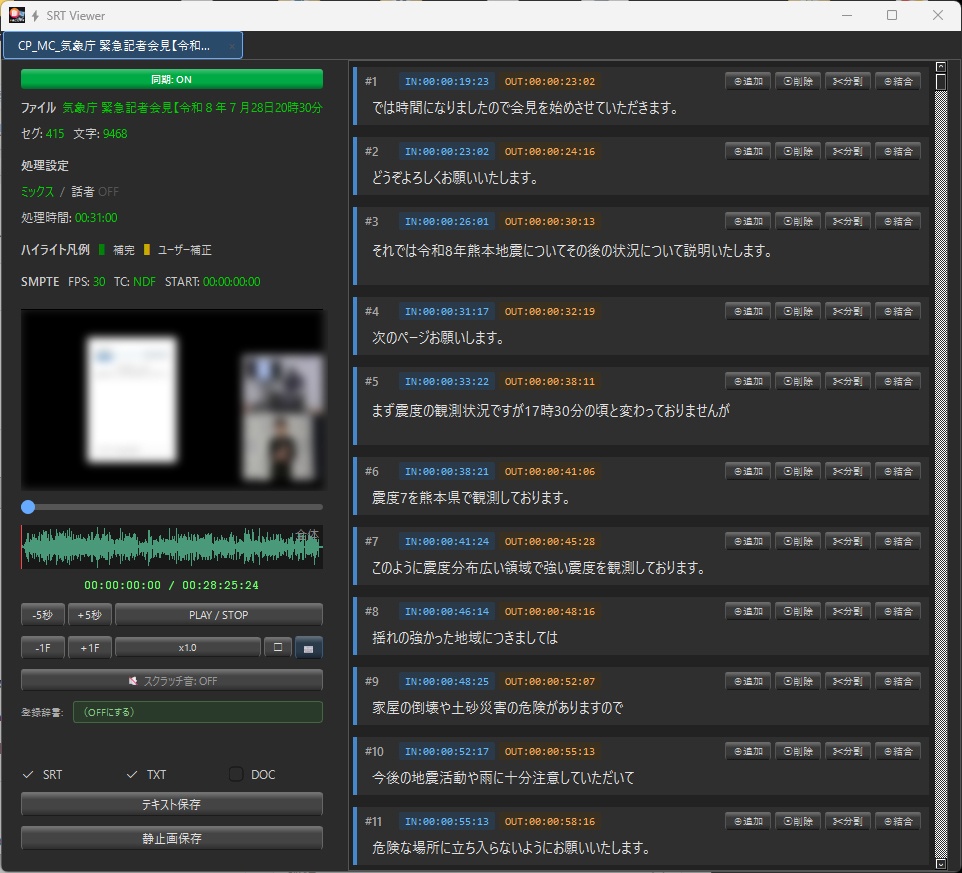This screenshot has height=873, width=962.
Task: Merge segment #4 using the 結合 button
Action: pos(898,311)
